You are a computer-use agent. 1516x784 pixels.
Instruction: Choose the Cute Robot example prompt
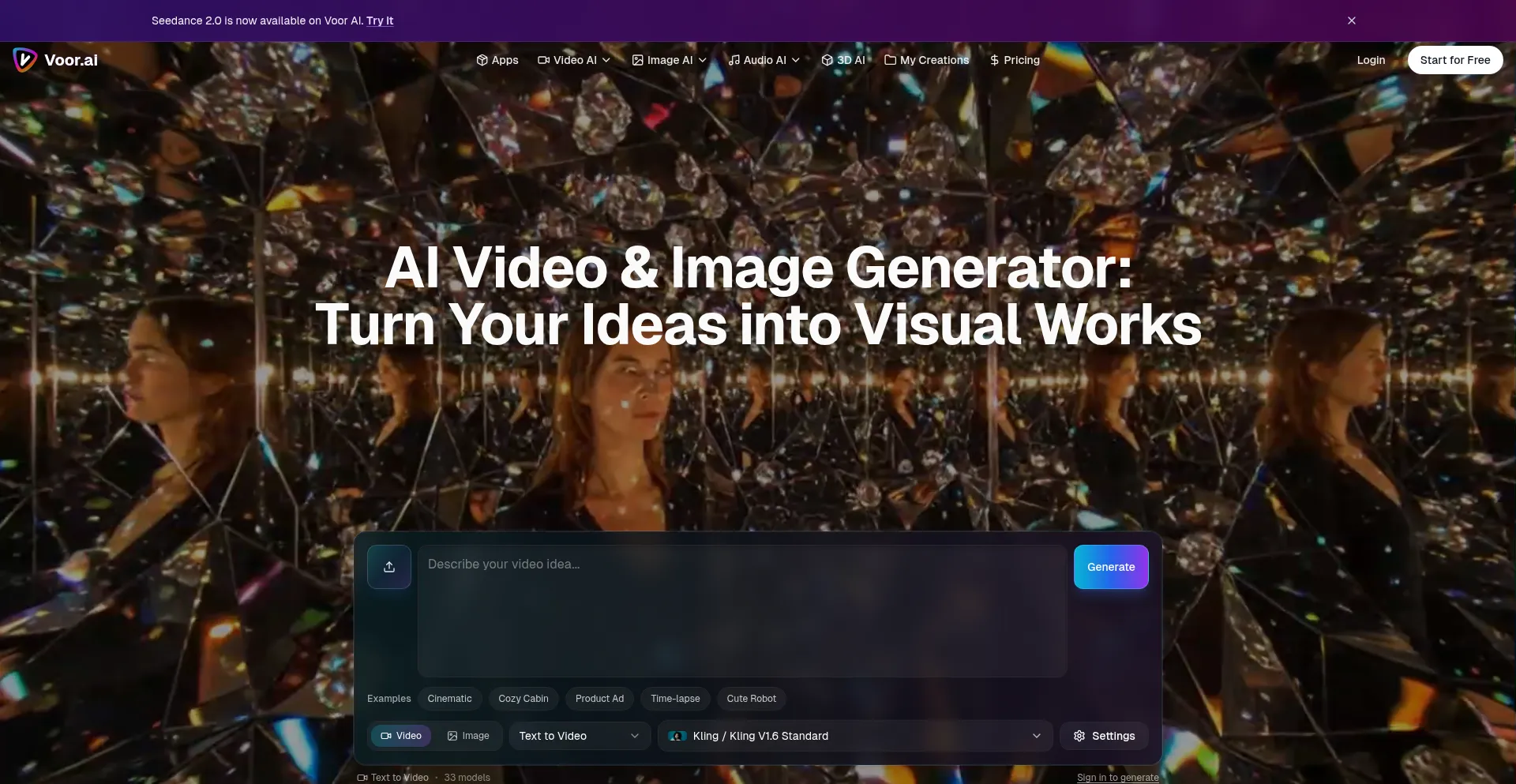click(x=752, y=699)
